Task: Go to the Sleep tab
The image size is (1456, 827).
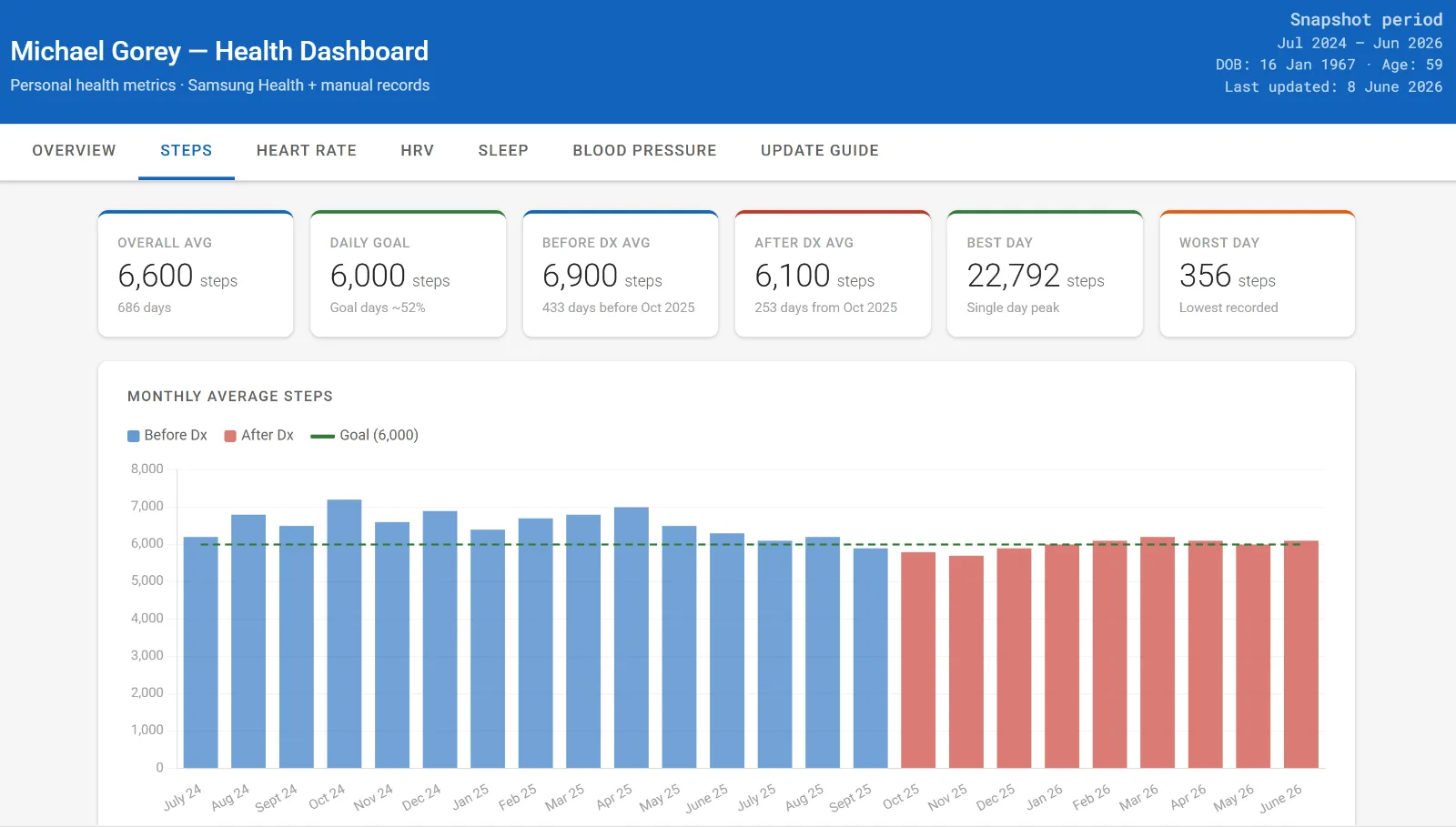Action: tap(503, 151)
